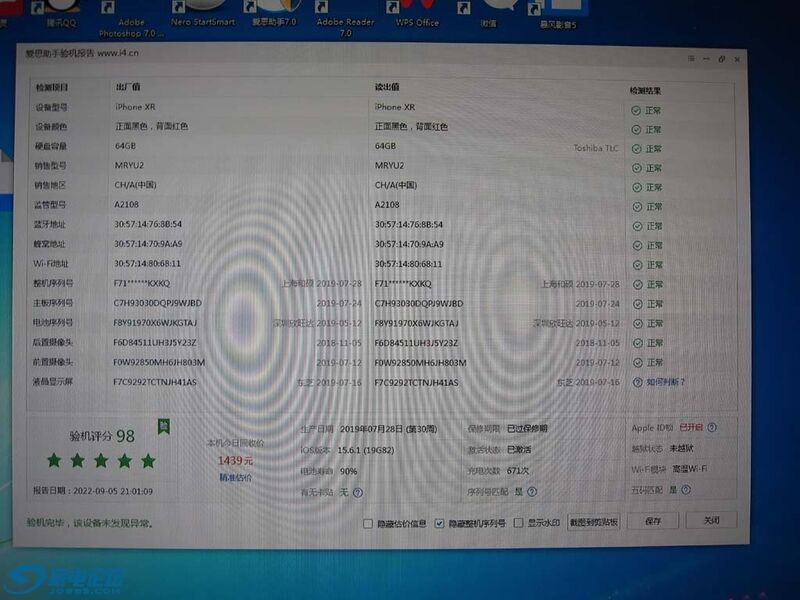Select the 爱思助手7.0 desktop shortcut
This screenshot has width=800, height=600.
pyautogui.click(x=274, y=14)
